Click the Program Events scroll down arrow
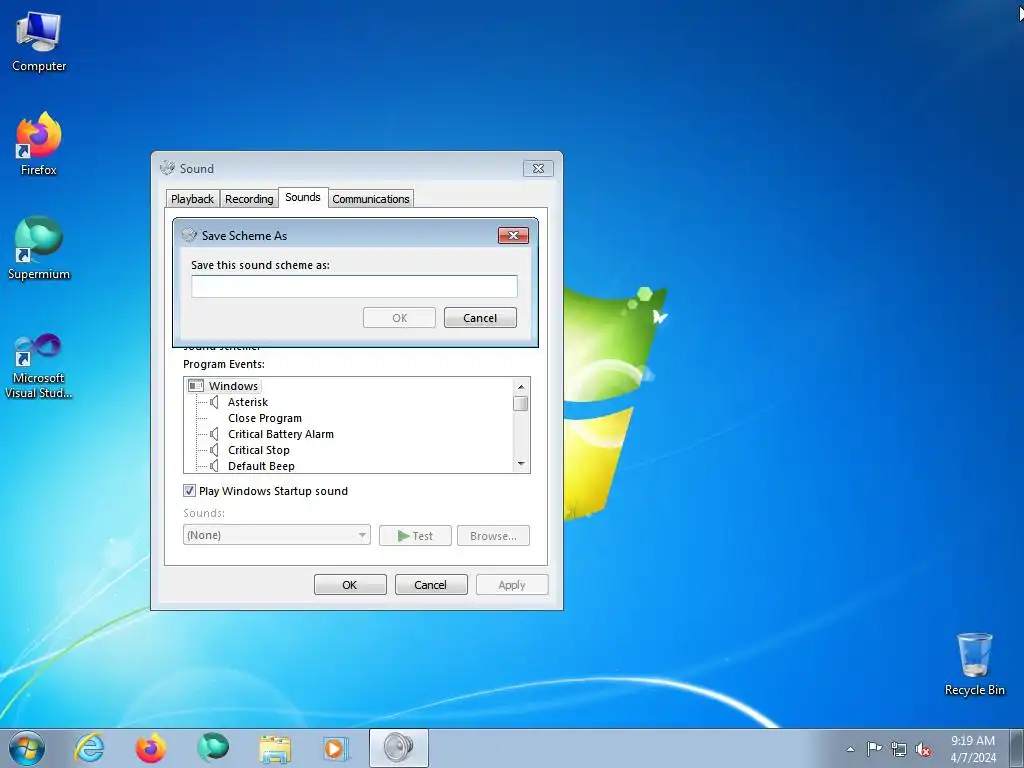This screenshot has height=768, width=1024. (520, 464)
